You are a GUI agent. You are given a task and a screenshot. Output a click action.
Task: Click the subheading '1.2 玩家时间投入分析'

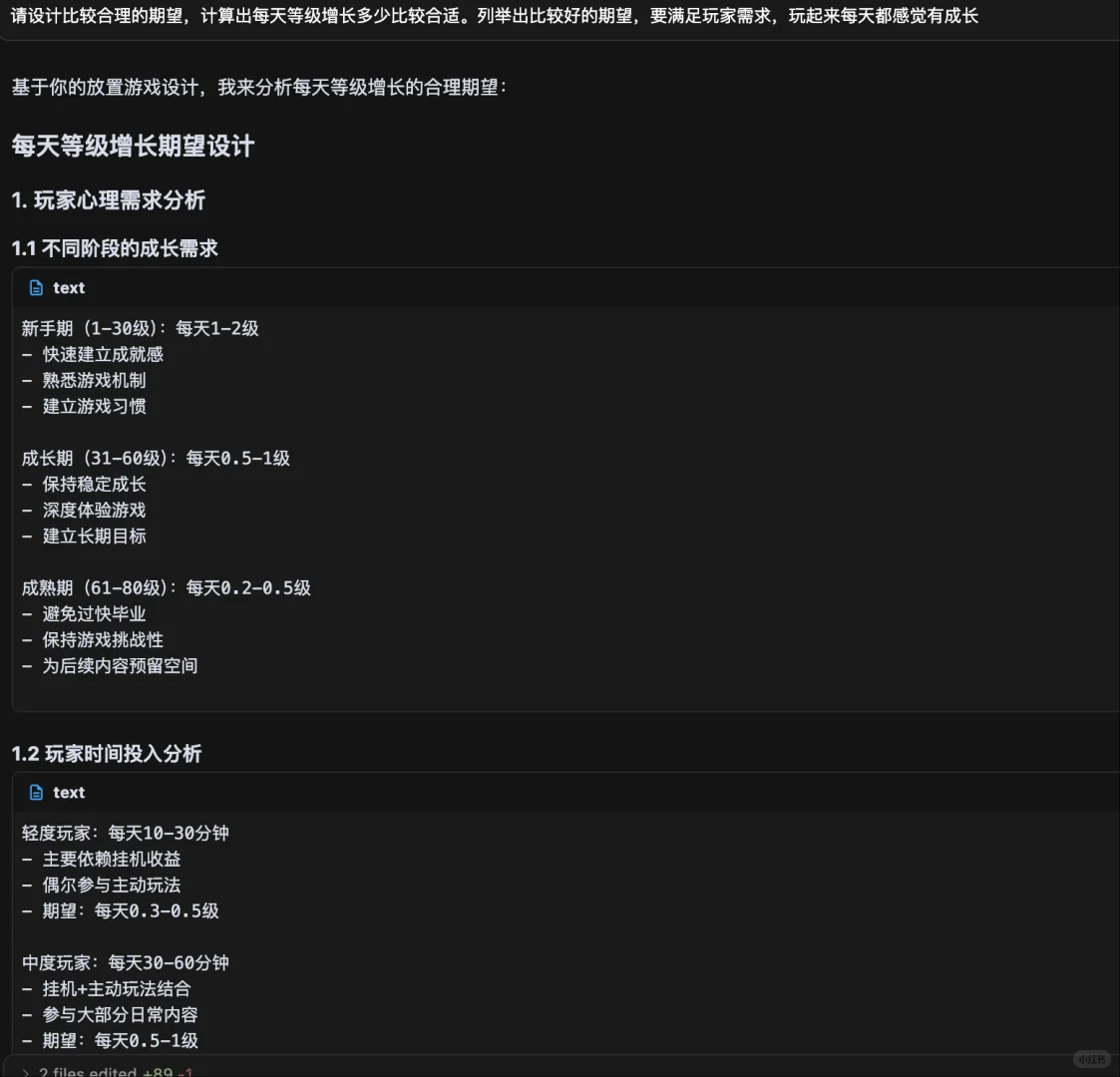(107, 754)
